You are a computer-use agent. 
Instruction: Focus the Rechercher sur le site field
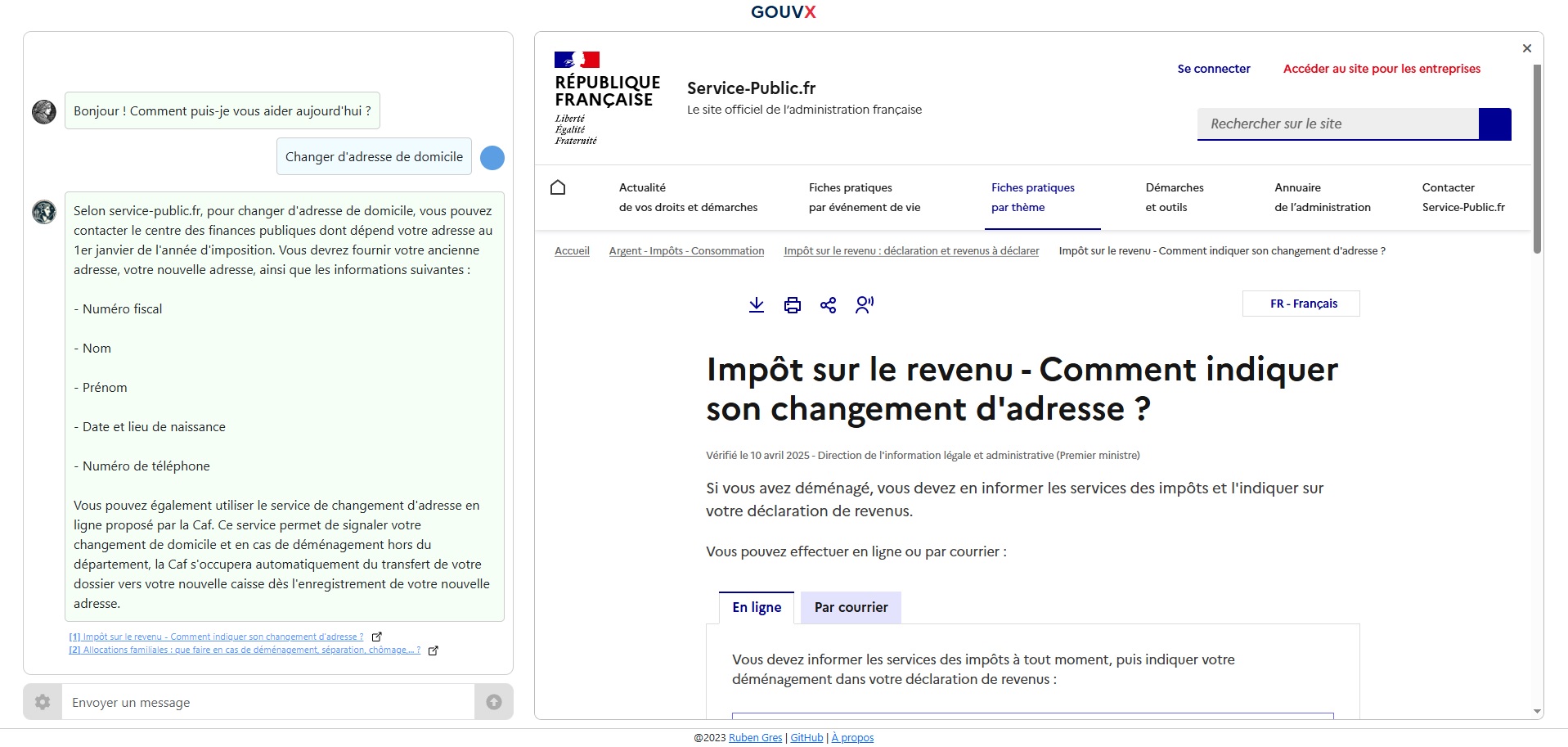coord(1338,124)
